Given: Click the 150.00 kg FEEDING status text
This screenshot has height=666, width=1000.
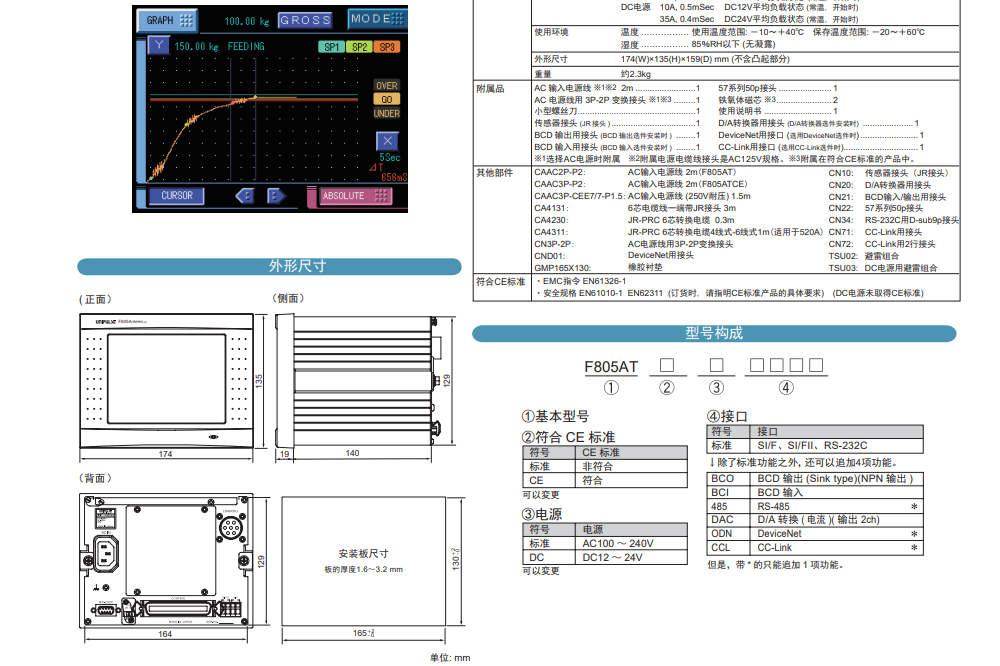Looking at the screenshot, I should click(219, 47).
